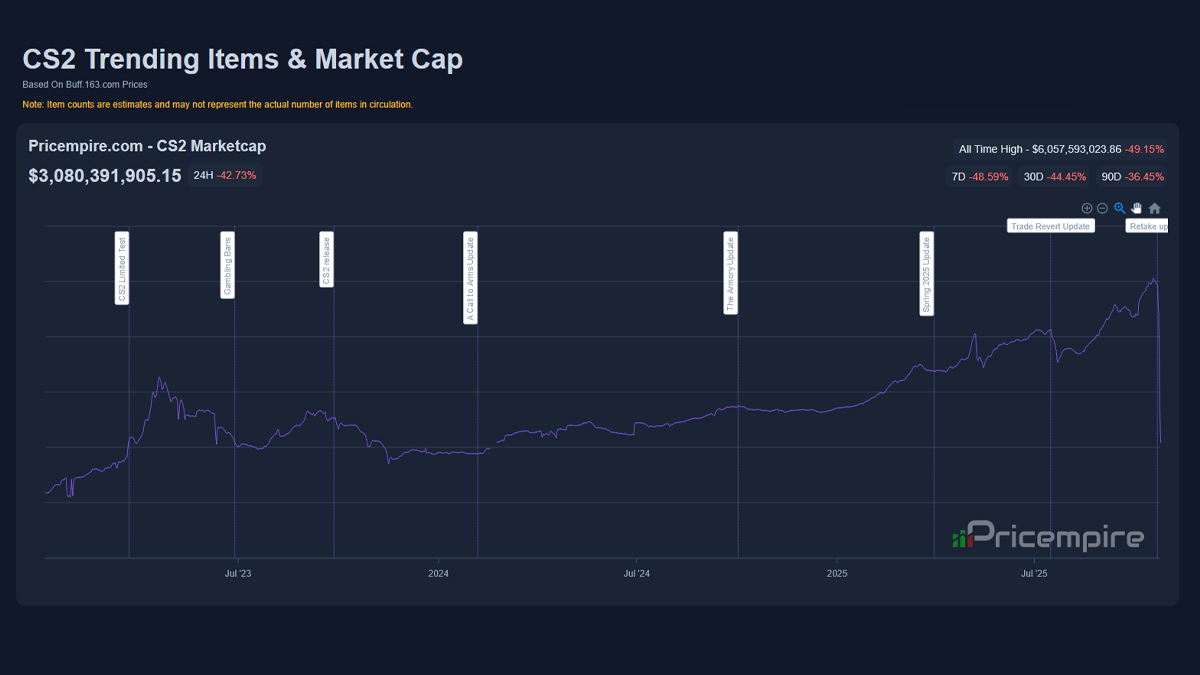Reset chart zoom with home icon
The width and height of the screenshot is (1200, 675).
(x=1155, y=208)
